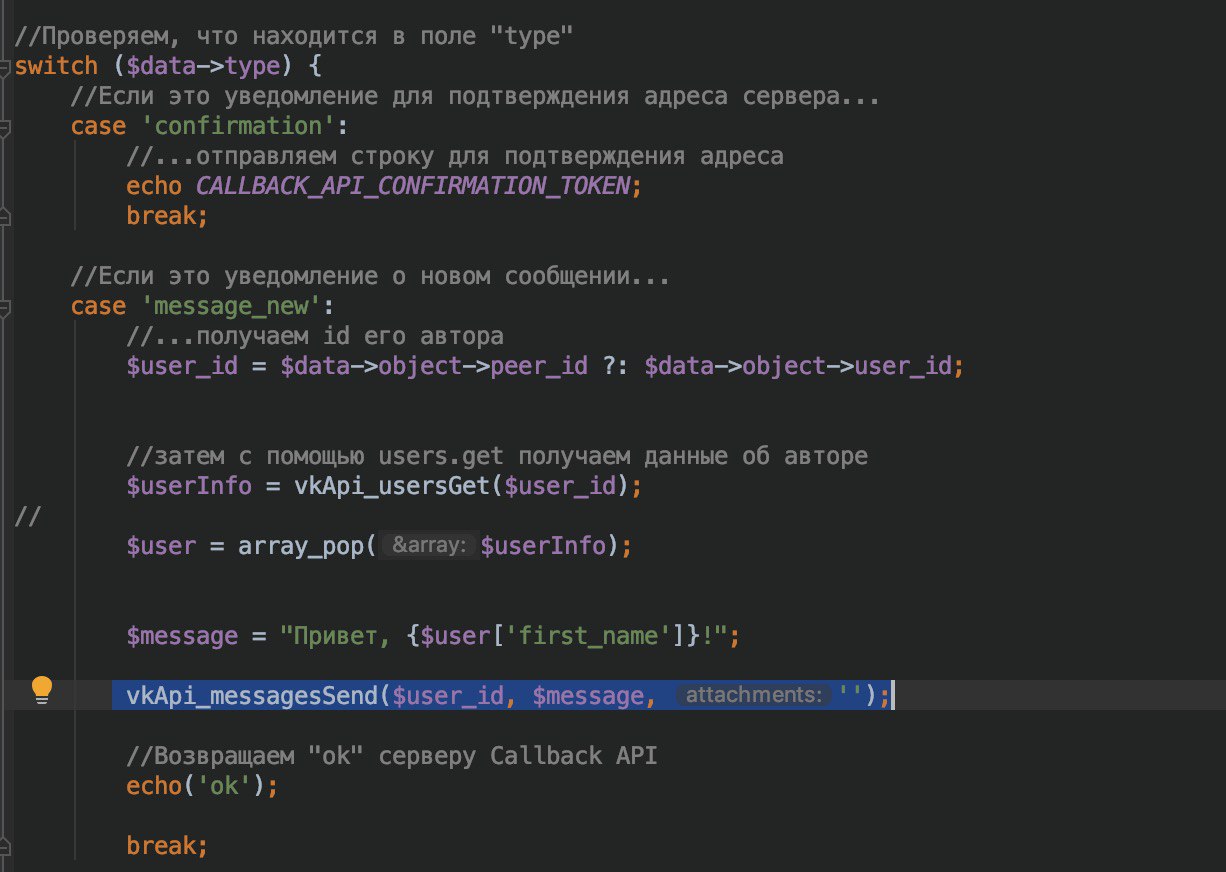The height and width of the screenshot is (872, 1226).
Task: Click the switch keyword
Action: (x=56, y=66)
